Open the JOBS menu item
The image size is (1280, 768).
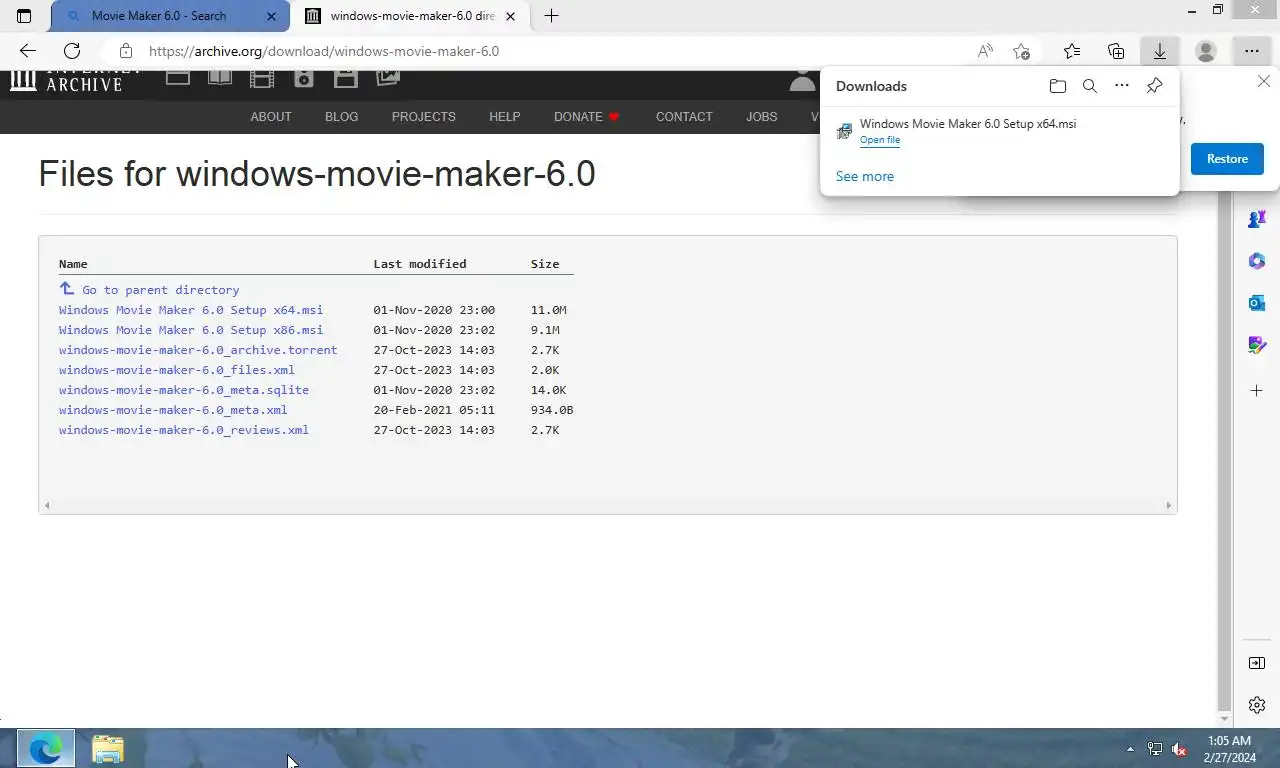pyautogui.click(x=762, y=117)
